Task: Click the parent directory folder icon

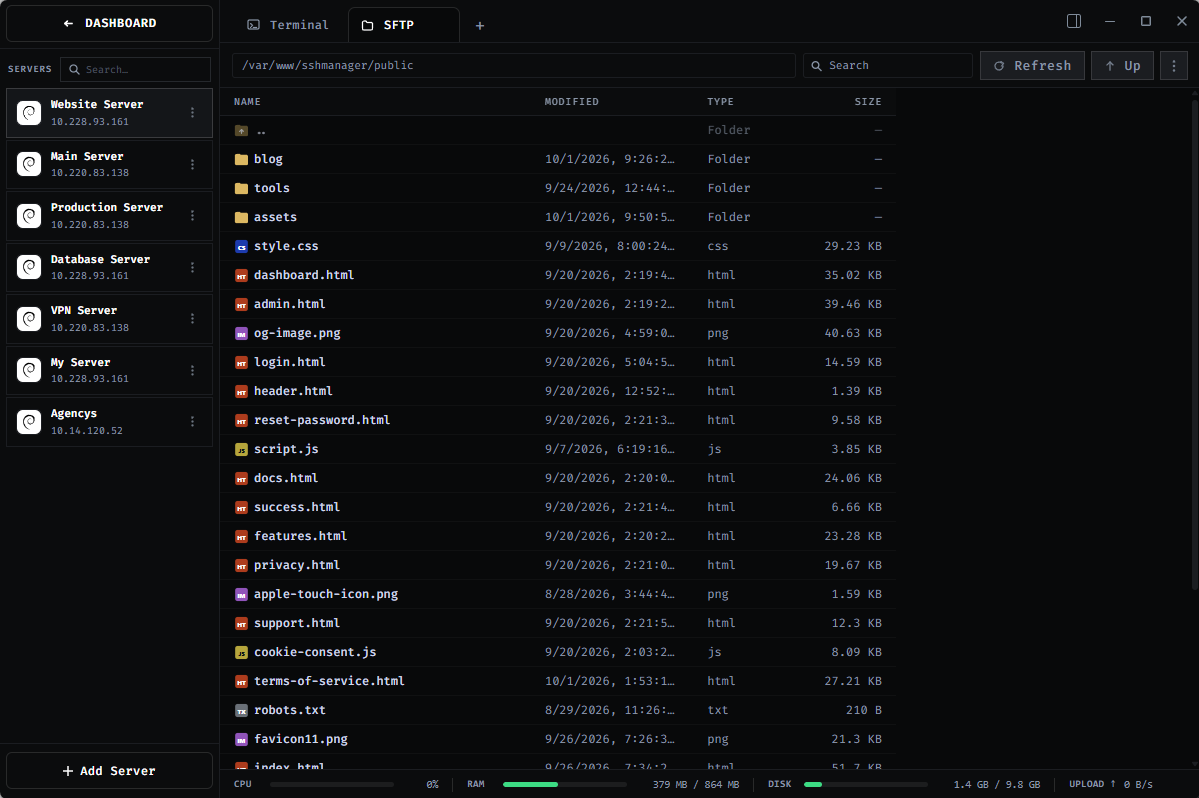Action: (x=242, y=131)
